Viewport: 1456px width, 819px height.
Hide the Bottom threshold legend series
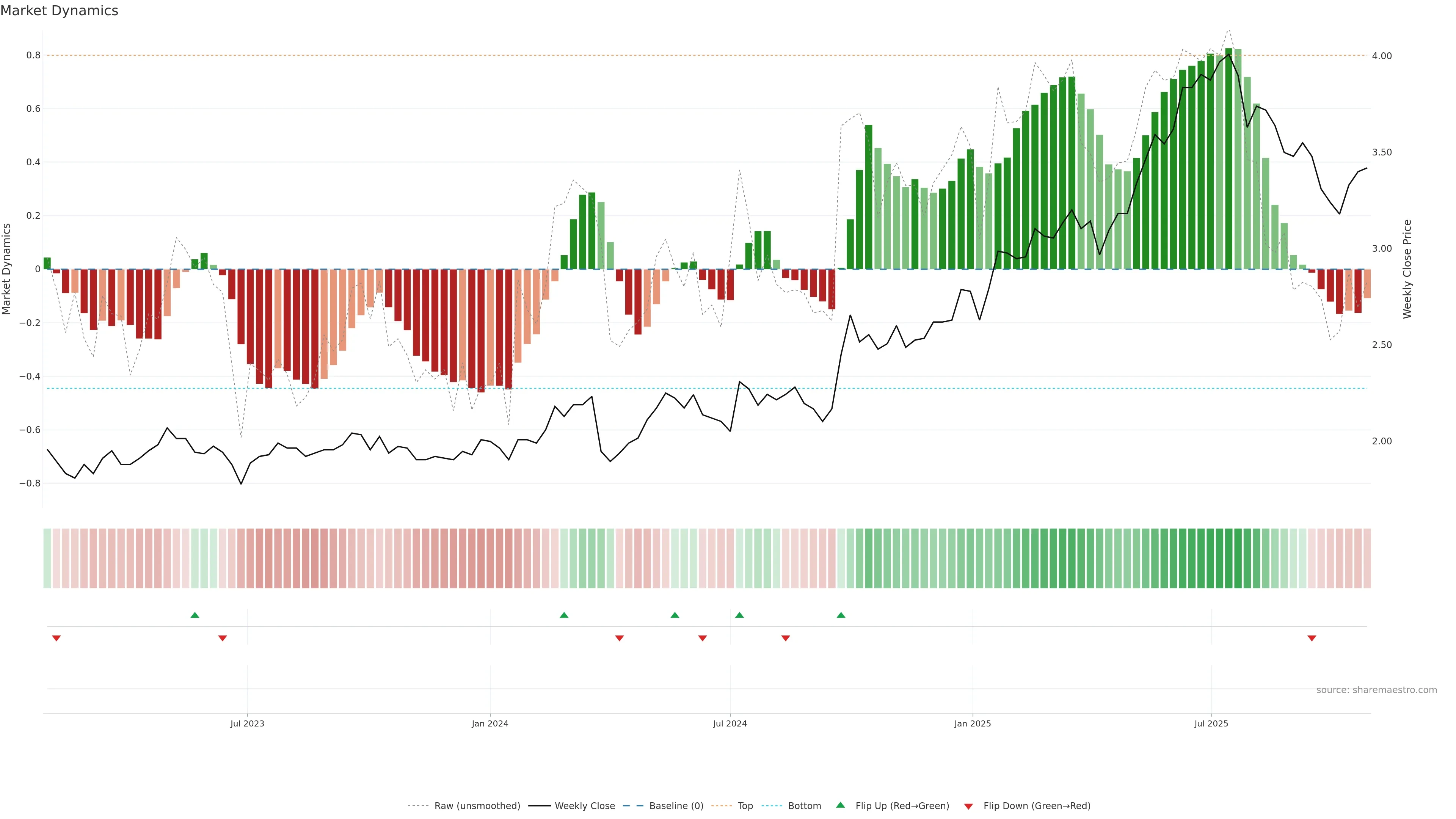tap(804, 806)
